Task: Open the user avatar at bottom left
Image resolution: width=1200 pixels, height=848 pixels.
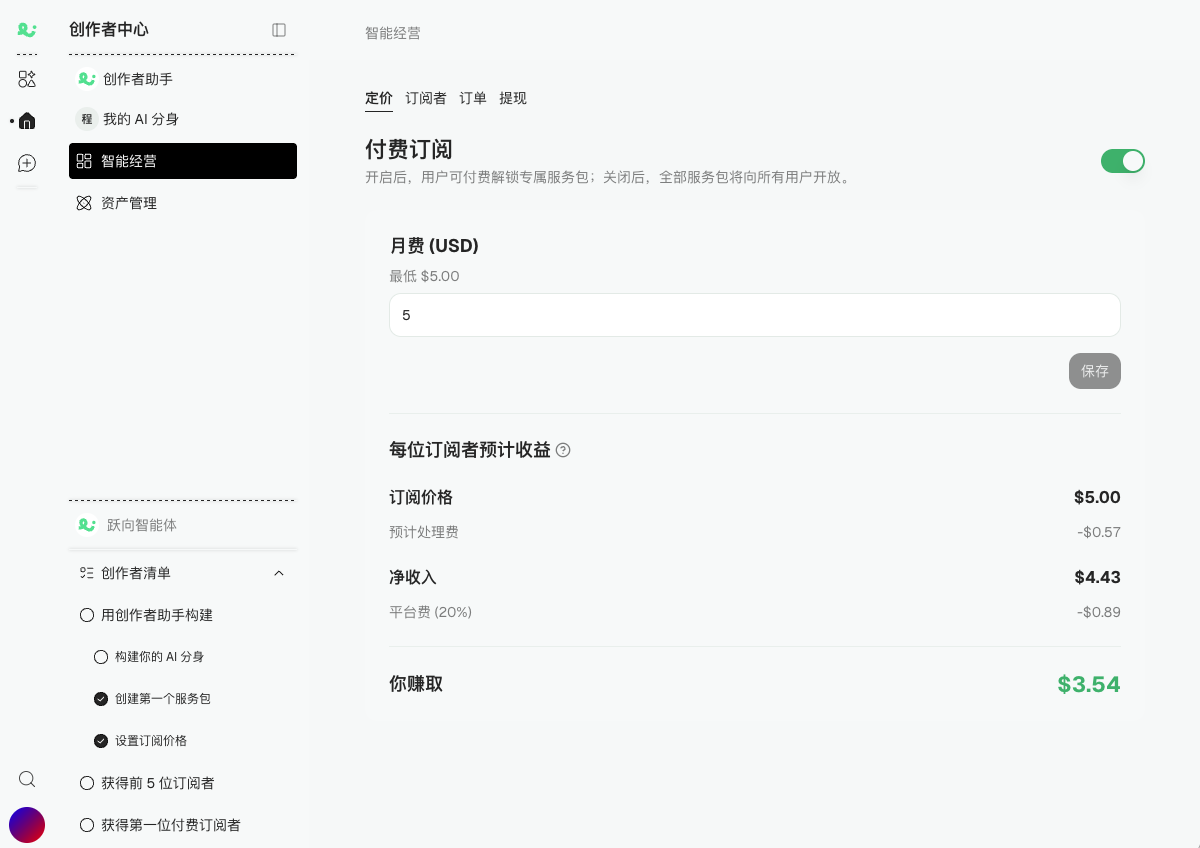Action: tap(27, 825)
